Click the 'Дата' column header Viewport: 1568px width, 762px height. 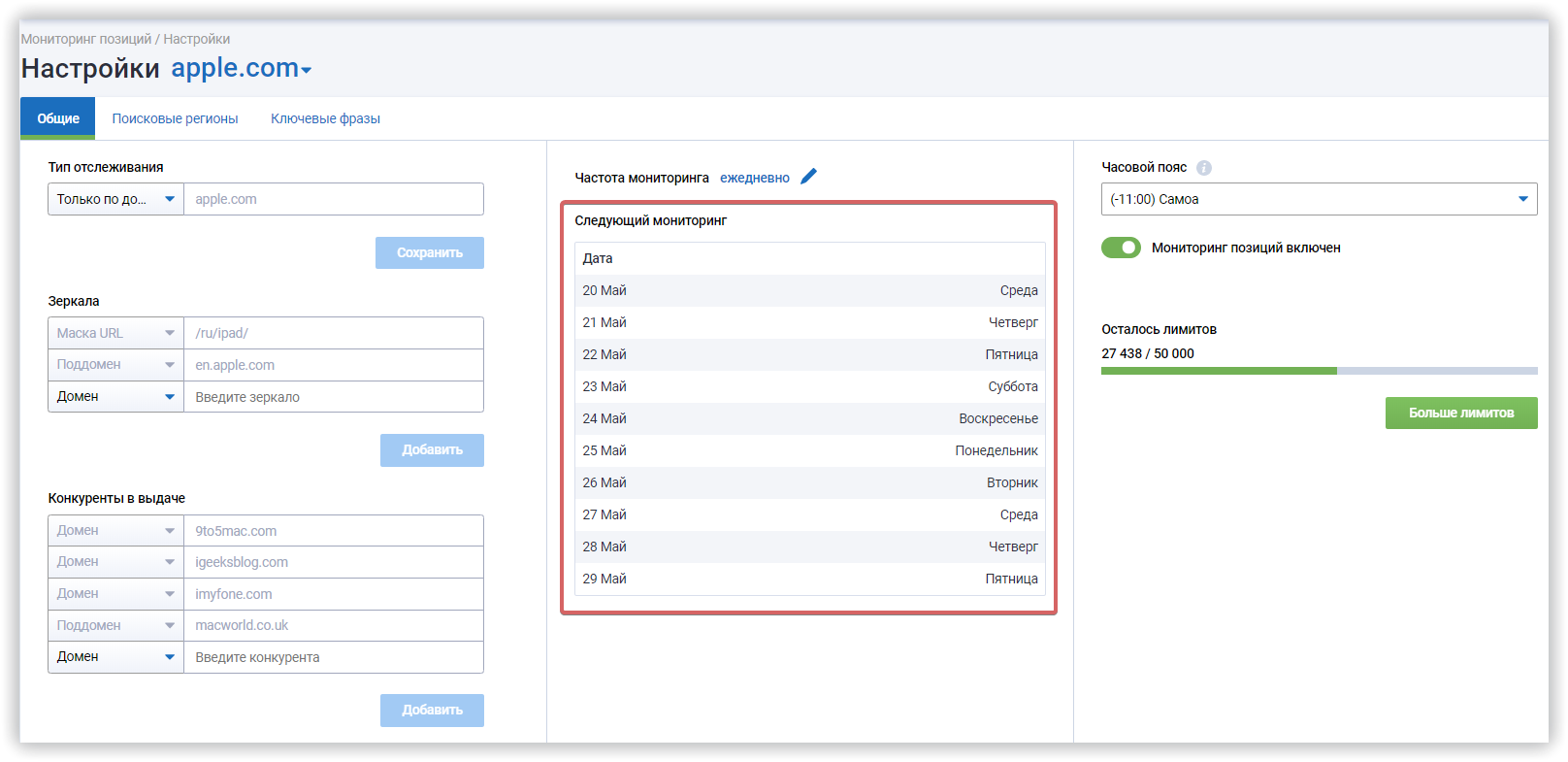pyautogui.click(x=598, y=258)
